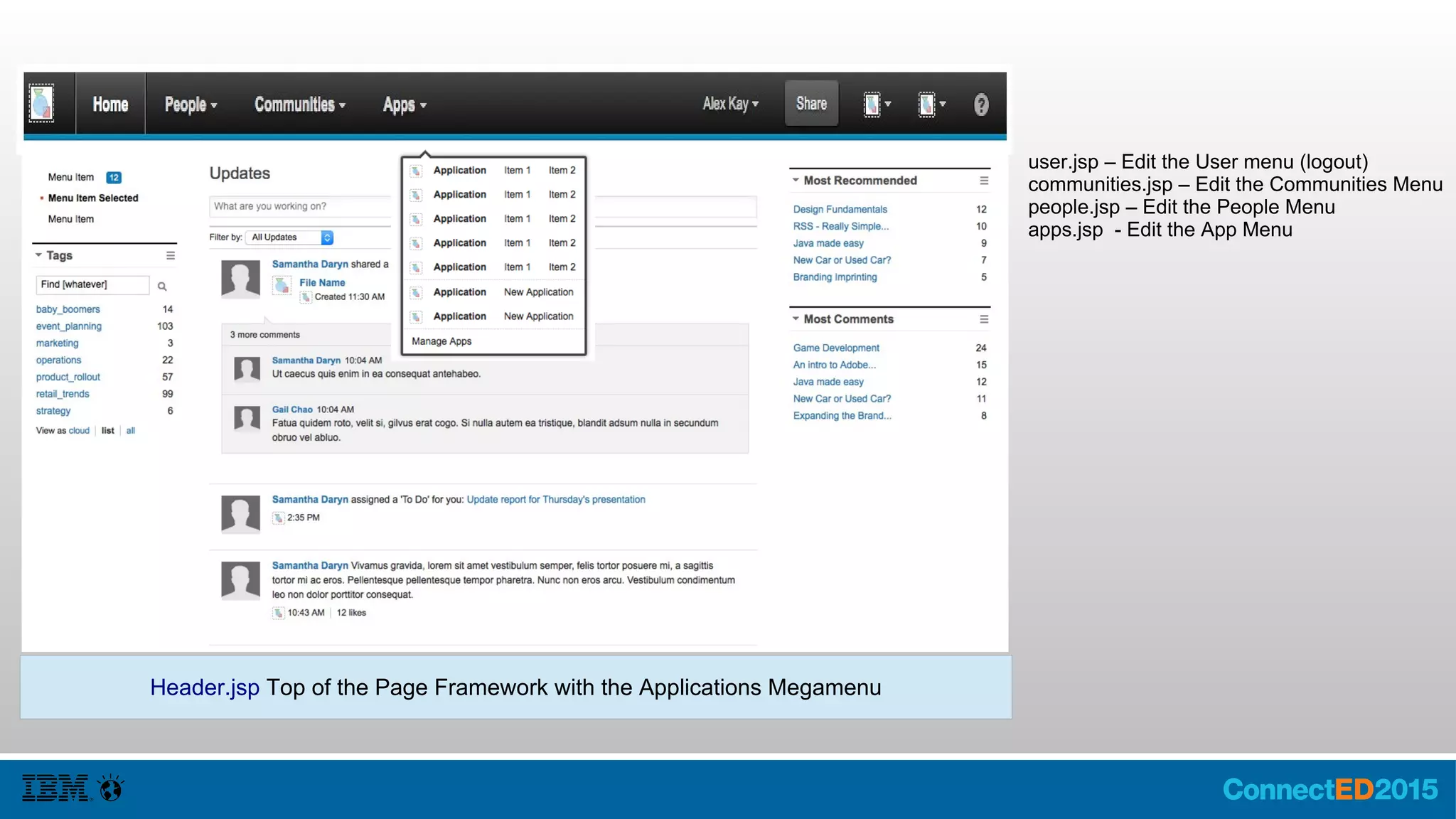
Task: Open first header icon dropdown next to Share
Action: [x=877, y=105]
